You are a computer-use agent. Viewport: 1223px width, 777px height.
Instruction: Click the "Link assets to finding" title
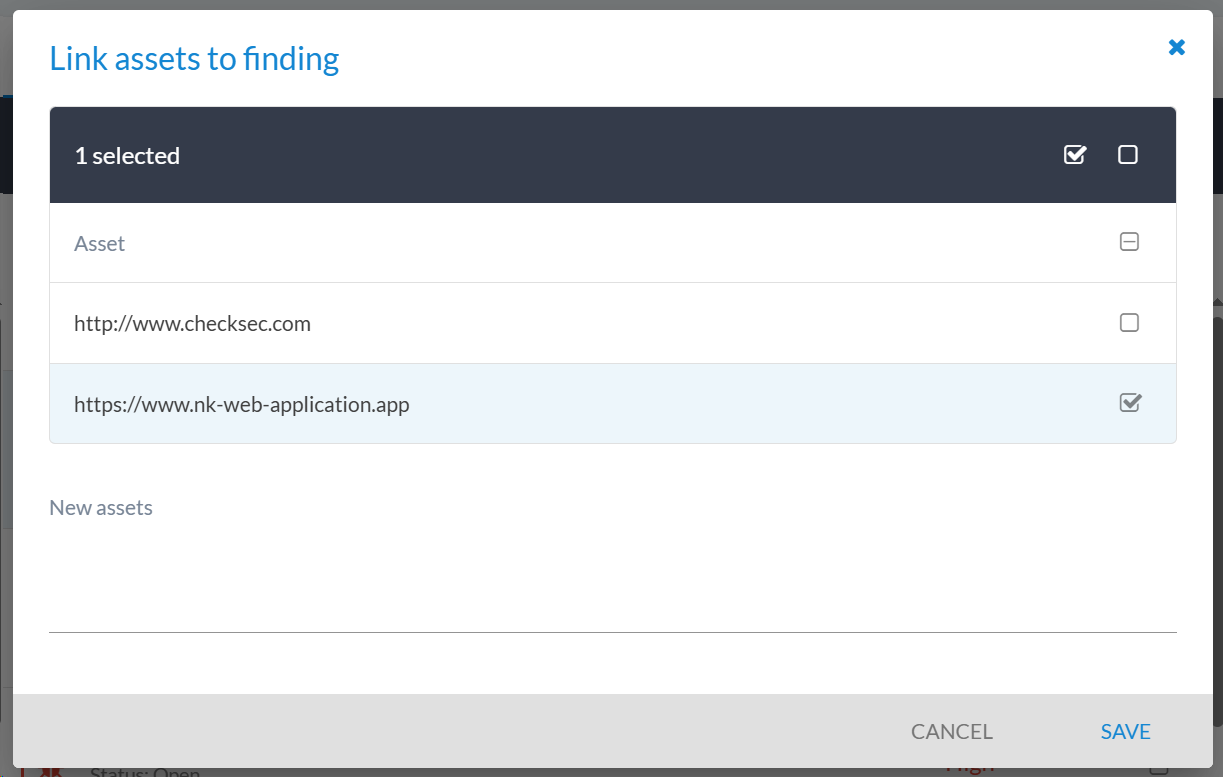pos(194,59)
